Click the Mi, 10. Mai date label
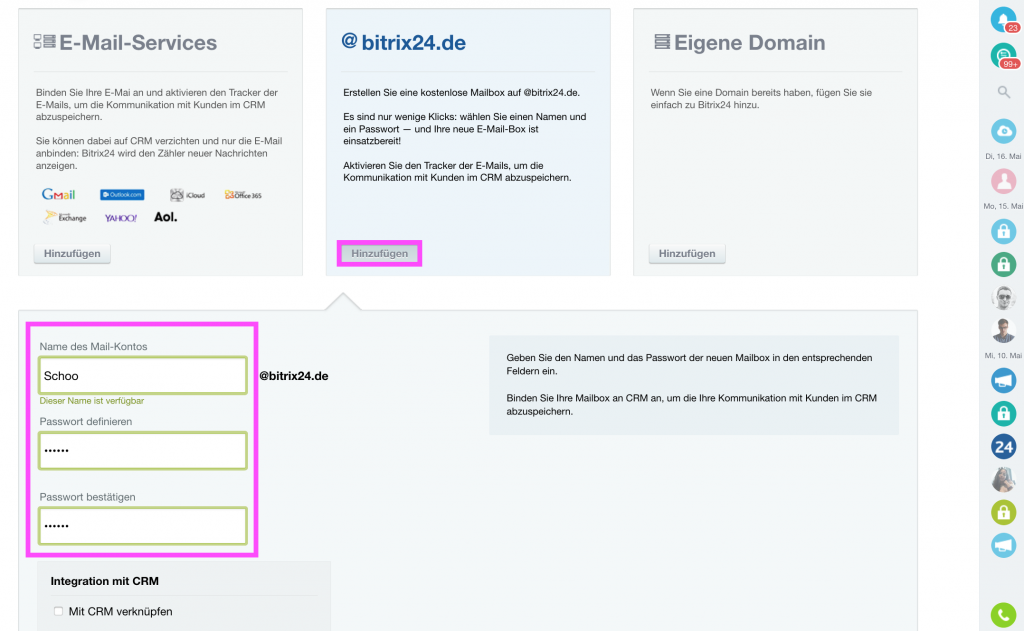Image resolution: width=1024 pixels, height=631 pixels. point(1003,355)
